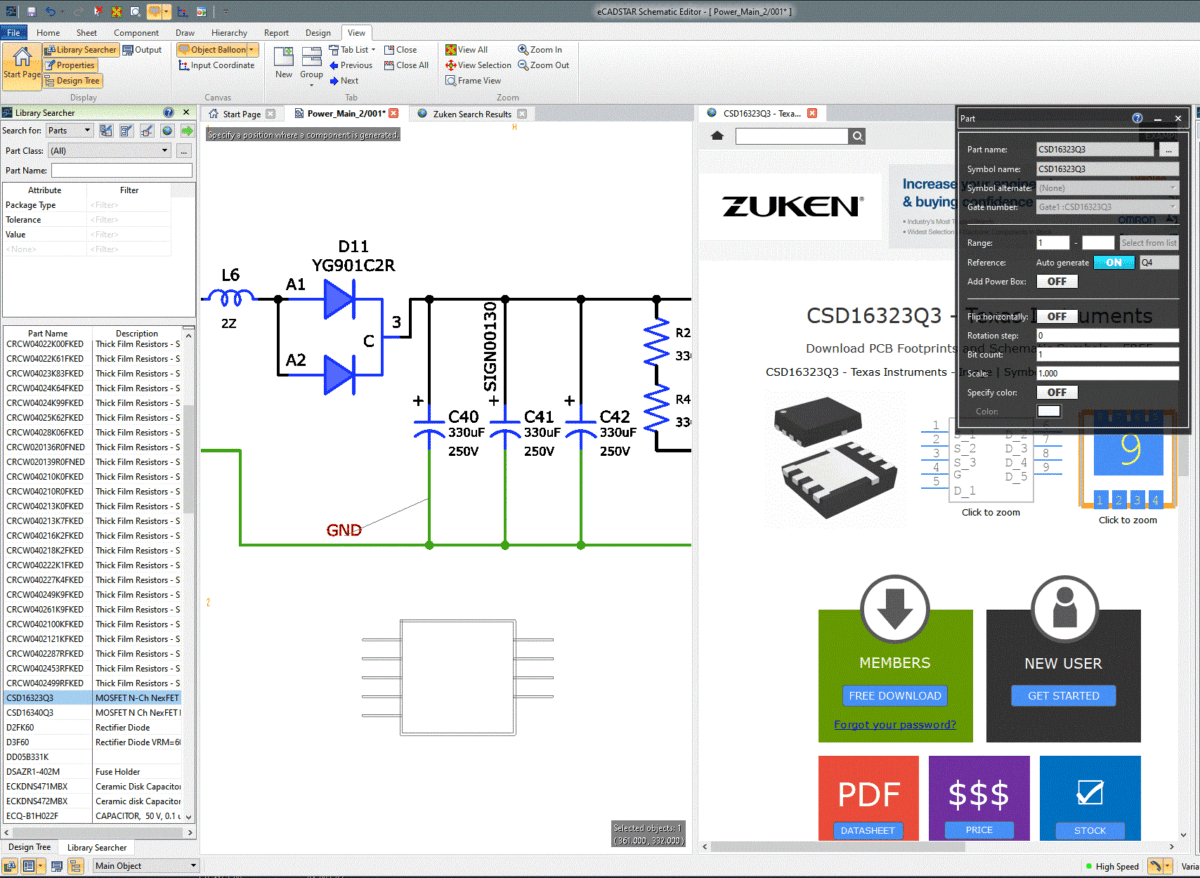Viewport: 1200px width, 878px height.
Task: Click the Save icon in the quick access toolbar
Action: (30, 11)
